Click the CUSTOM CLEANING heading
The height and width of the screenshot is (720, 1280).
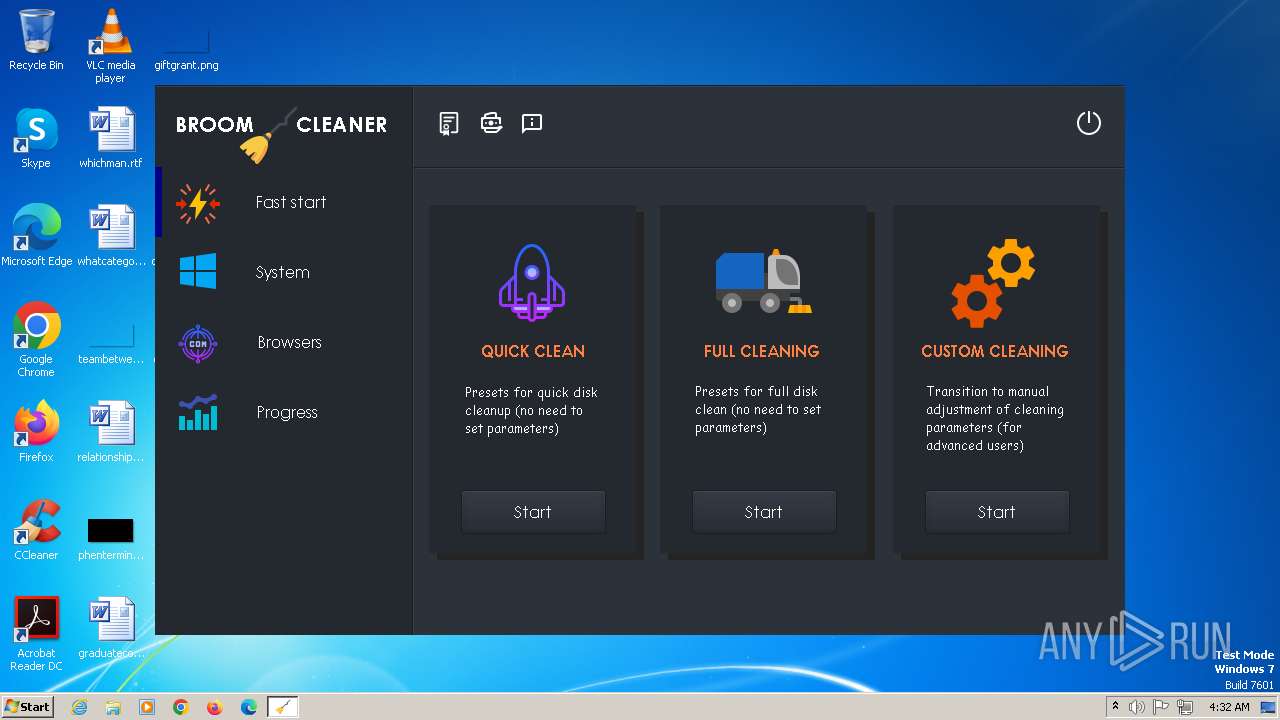click(x=995, y=351)
